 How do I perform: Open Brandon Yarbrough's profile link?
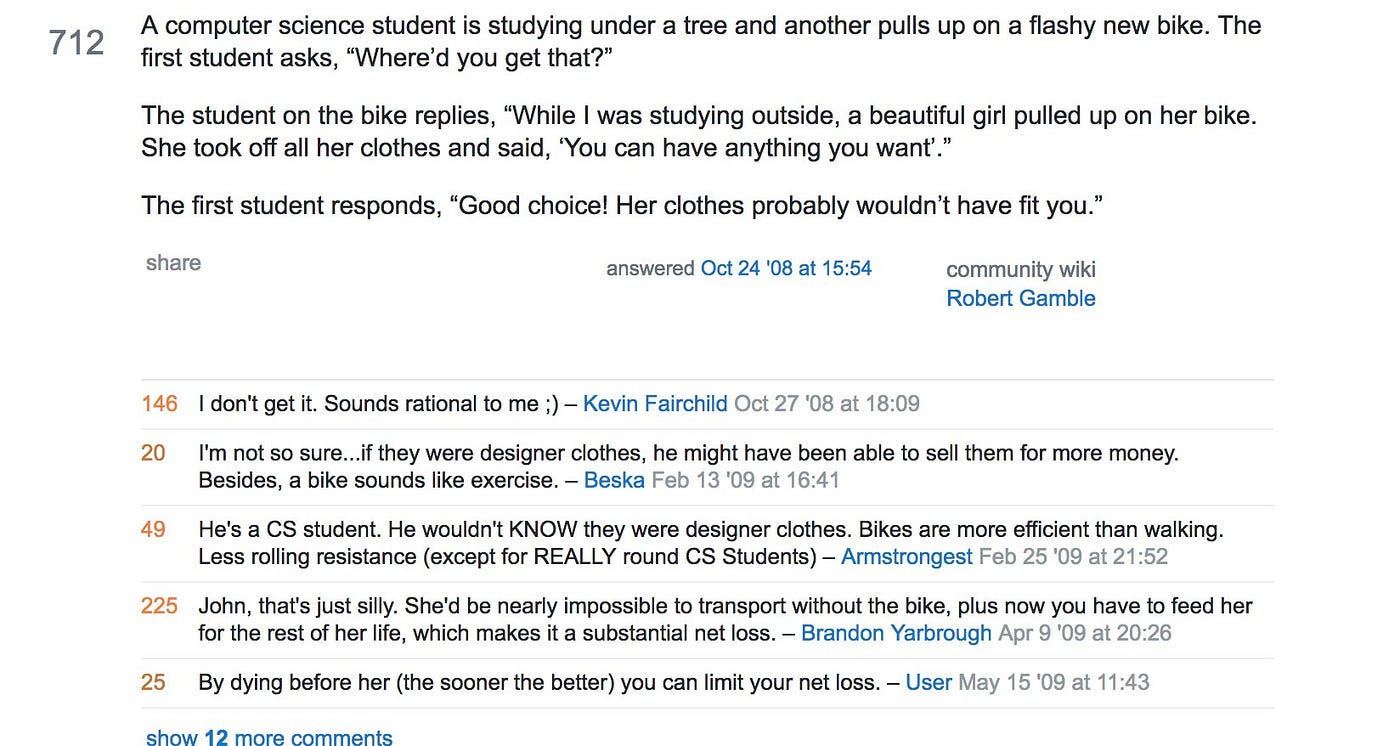(896, 633)
